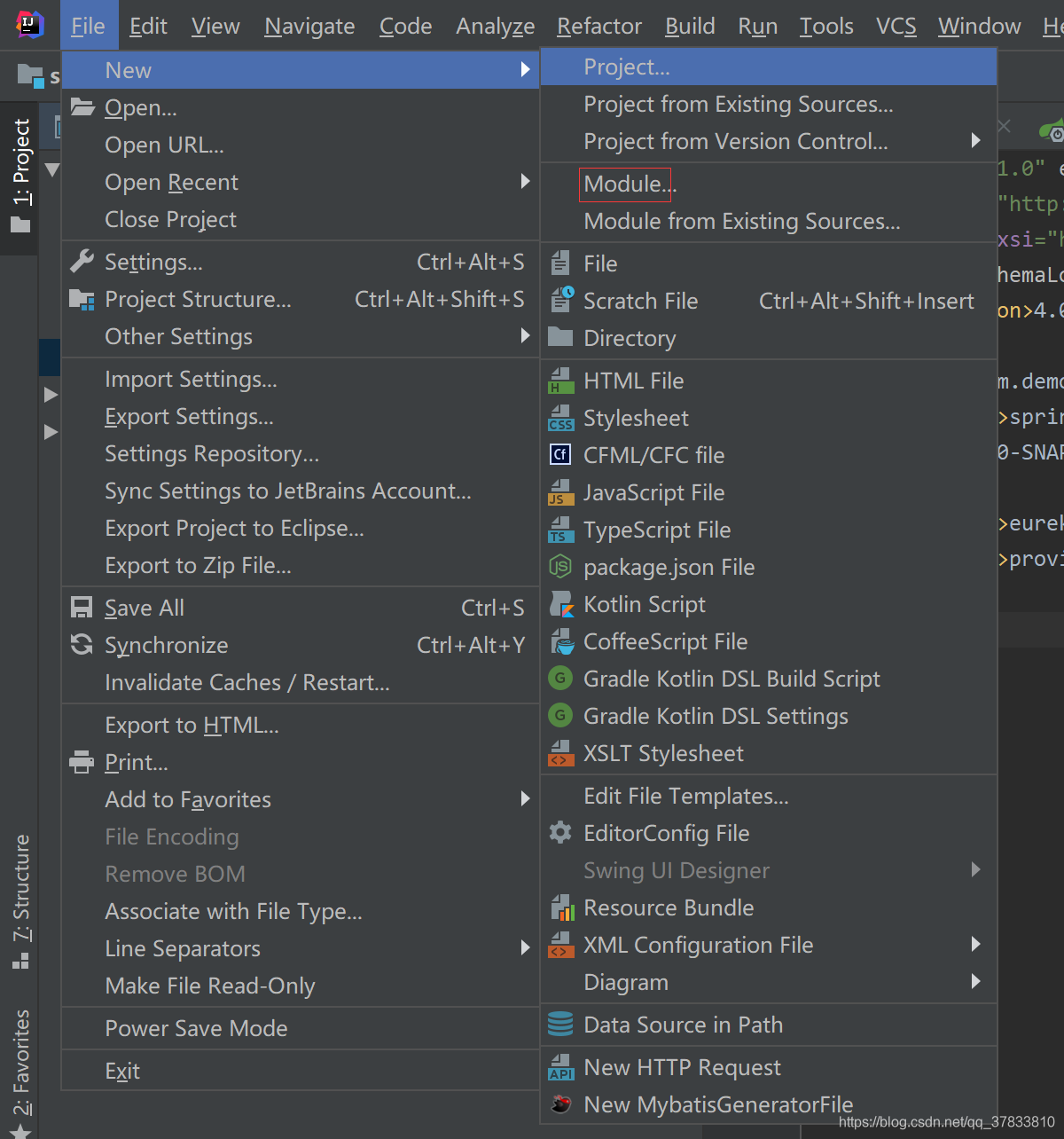This screenshot has width=1064, height=1139.
Task: Select Edit File Templates...
Action: click(x=769, y=796)
